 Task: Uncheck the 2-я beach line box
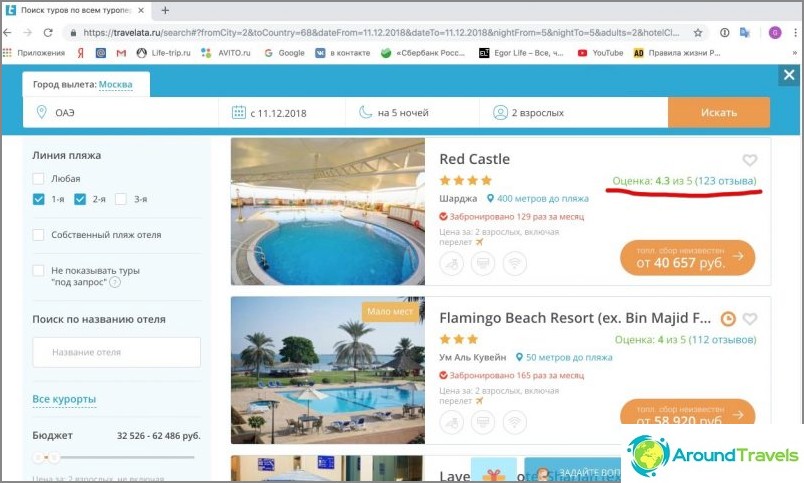click(80, 199)
